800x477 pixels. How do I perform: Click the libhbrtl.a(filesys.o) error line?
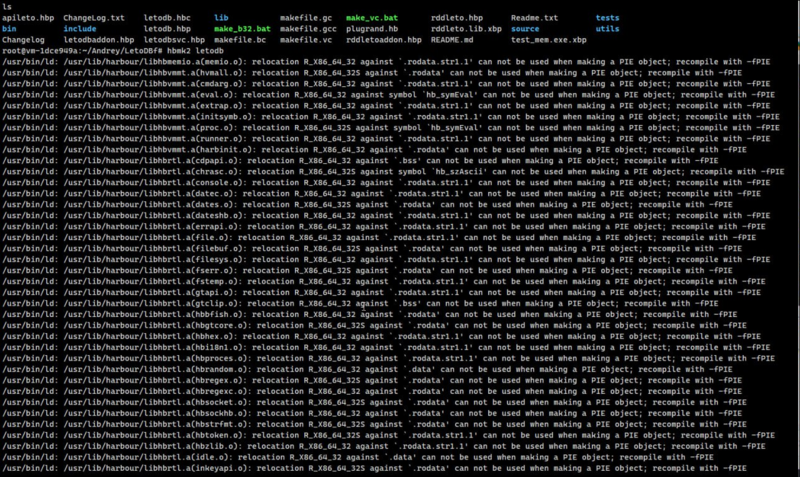[386, 260]
